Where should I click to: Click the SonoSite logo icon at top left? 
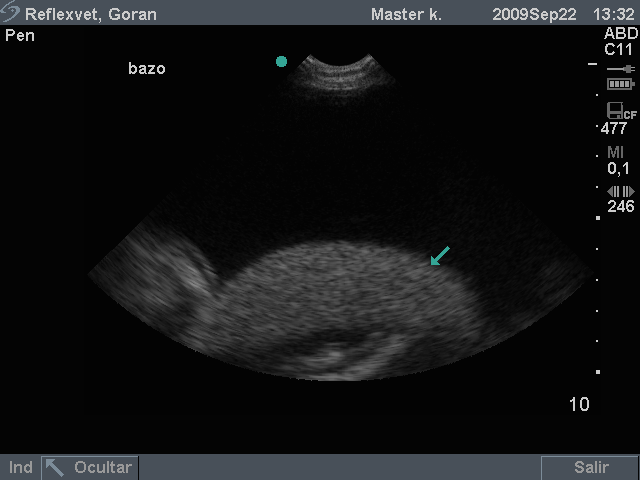(x=10, y=12)
